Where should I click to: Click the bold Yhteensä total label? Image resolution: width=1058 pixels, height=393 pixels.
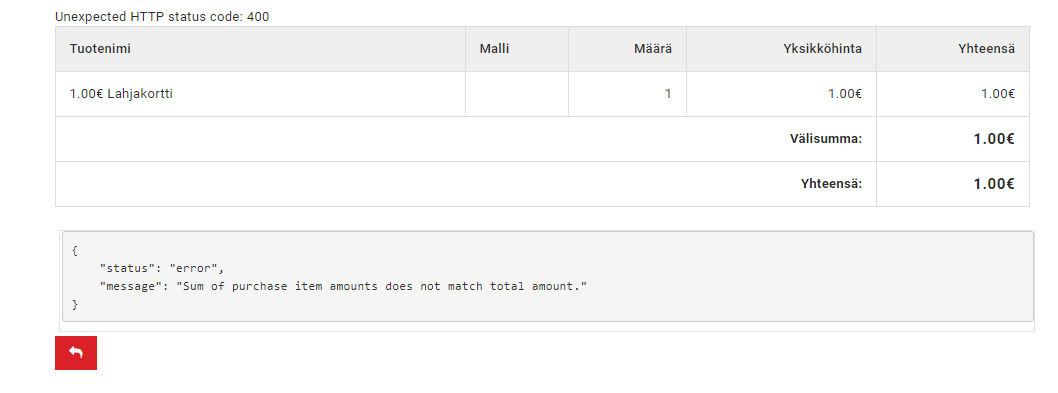click(831, 184)
